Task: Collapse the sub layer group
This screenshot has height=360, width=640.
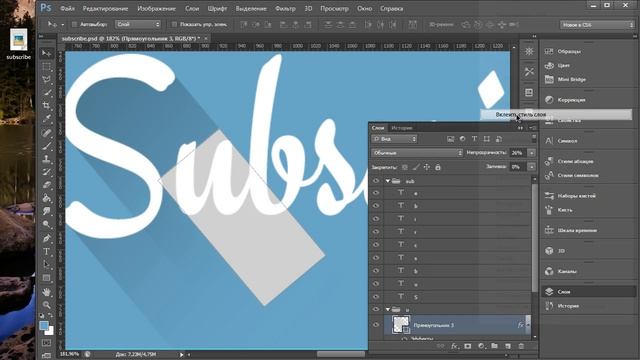Action: pos(388,181)
